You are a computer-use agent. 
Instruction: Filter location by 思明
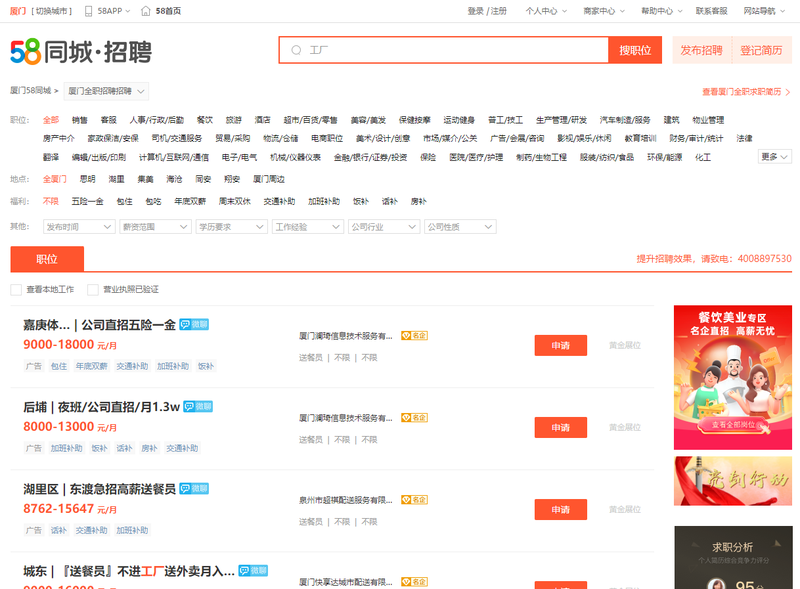(x=88, y=179)
